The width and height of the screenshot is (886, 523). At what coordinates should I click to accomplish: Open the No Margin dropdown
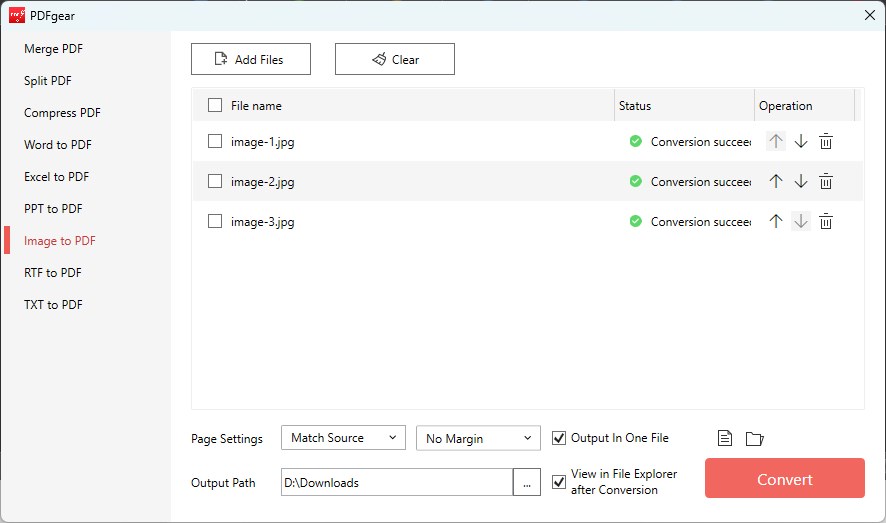pos(478,438)
